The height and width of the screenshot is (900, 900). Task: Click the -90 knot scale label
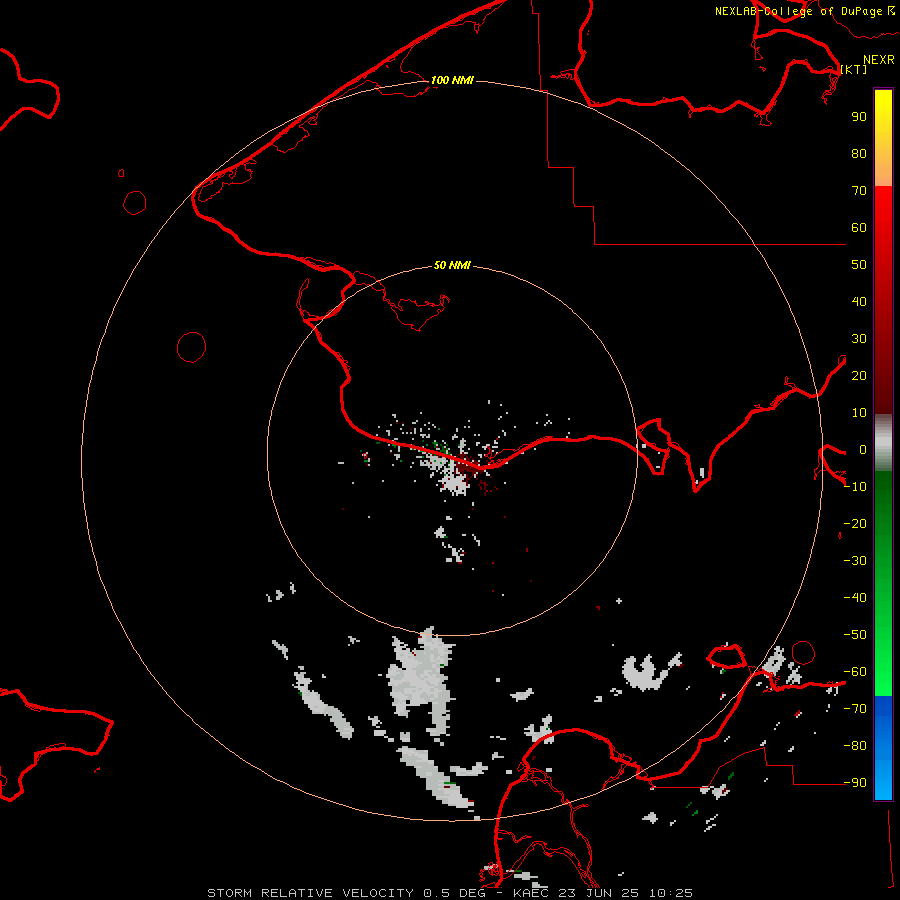click(855, 783)
